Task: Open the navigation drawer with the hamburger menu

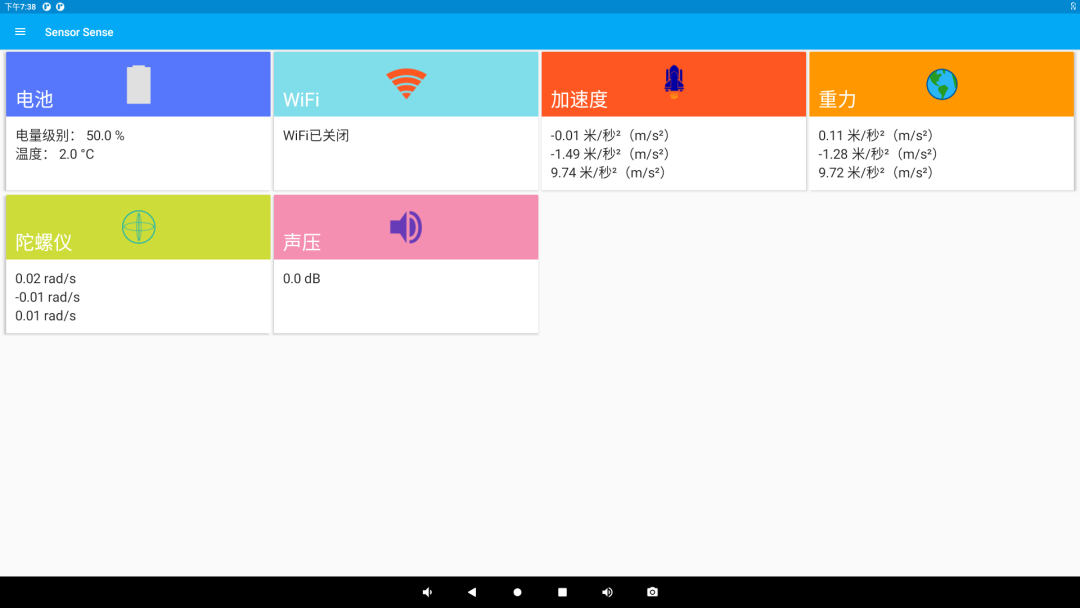Action: (20, 31)
